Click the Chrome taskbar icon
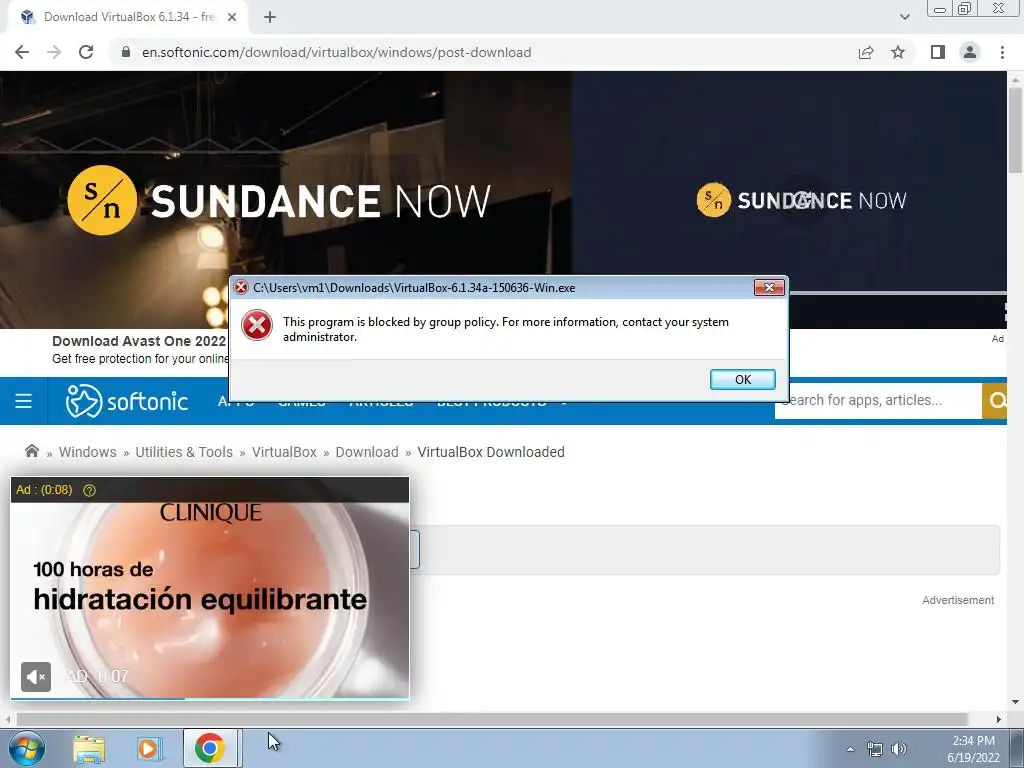 click(210, 748)
